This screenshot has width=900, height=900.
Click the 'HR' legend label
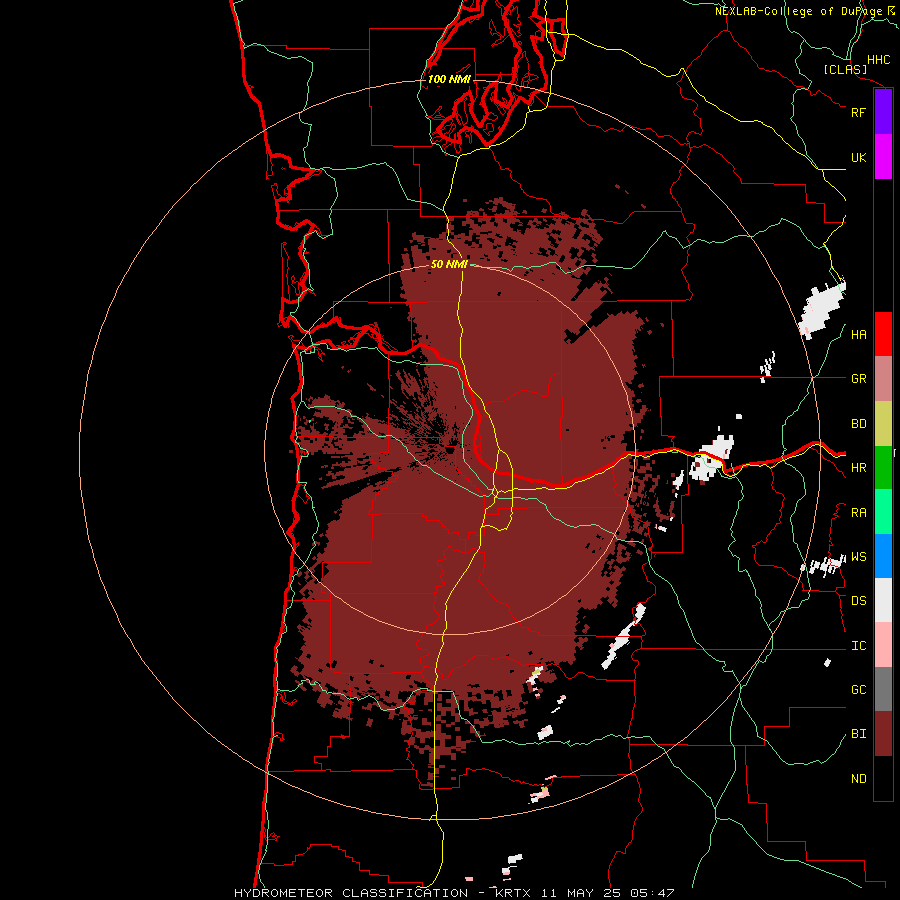tap(859, 468)
